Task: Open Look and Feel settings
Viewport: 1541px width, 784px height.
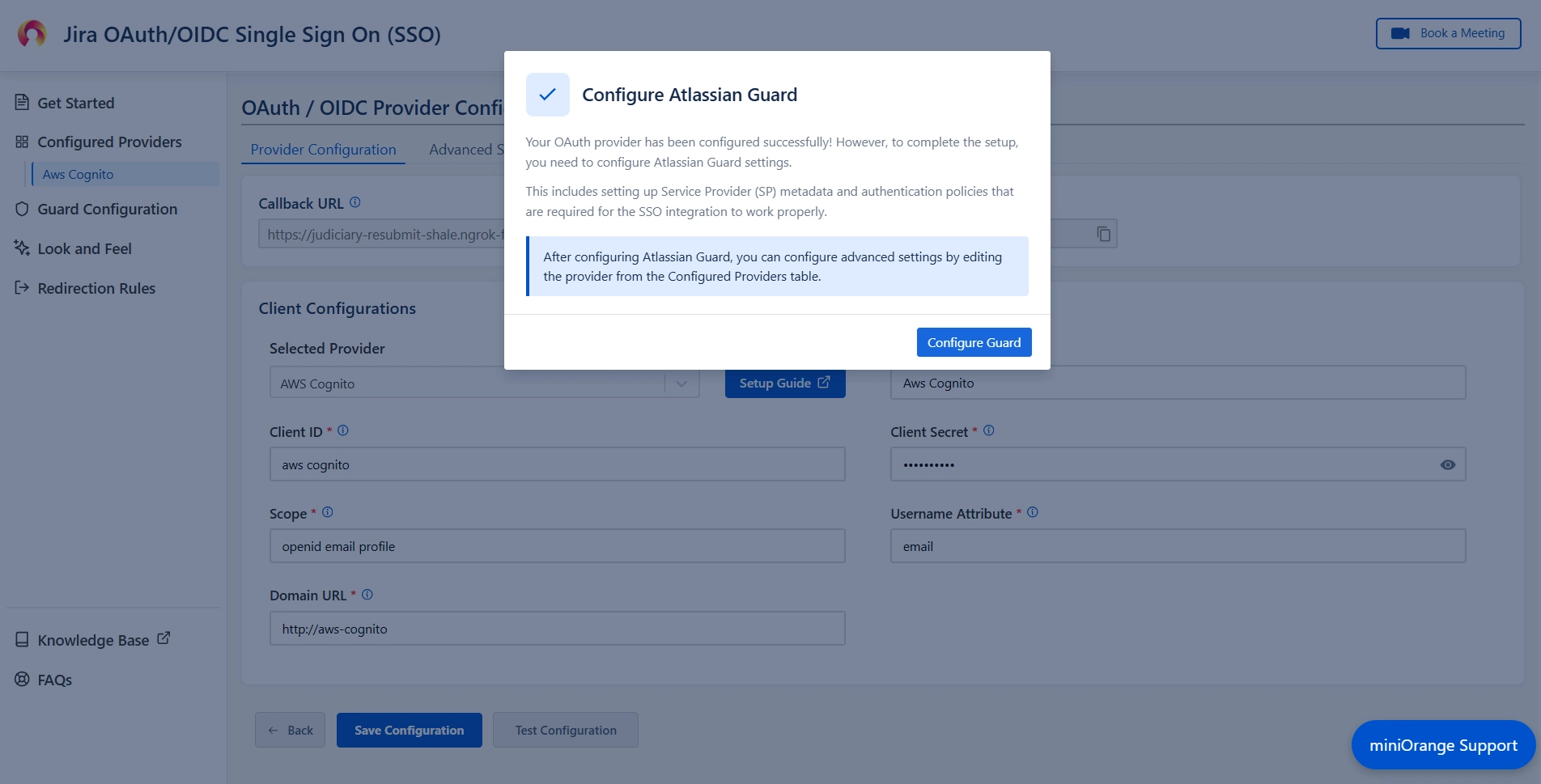Action: [84, 248]
